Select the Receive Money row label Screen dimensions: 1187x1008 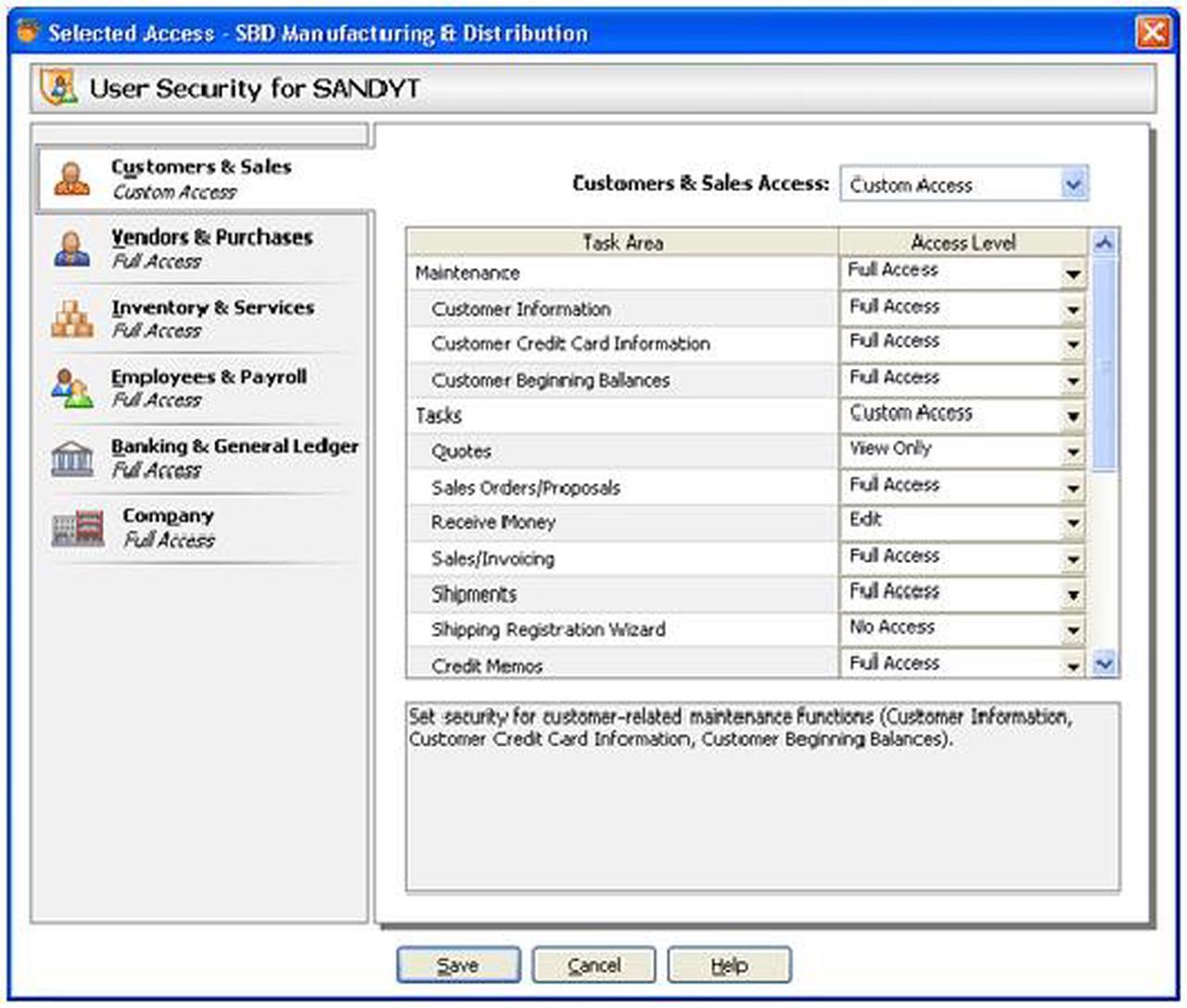pos(493,523)
